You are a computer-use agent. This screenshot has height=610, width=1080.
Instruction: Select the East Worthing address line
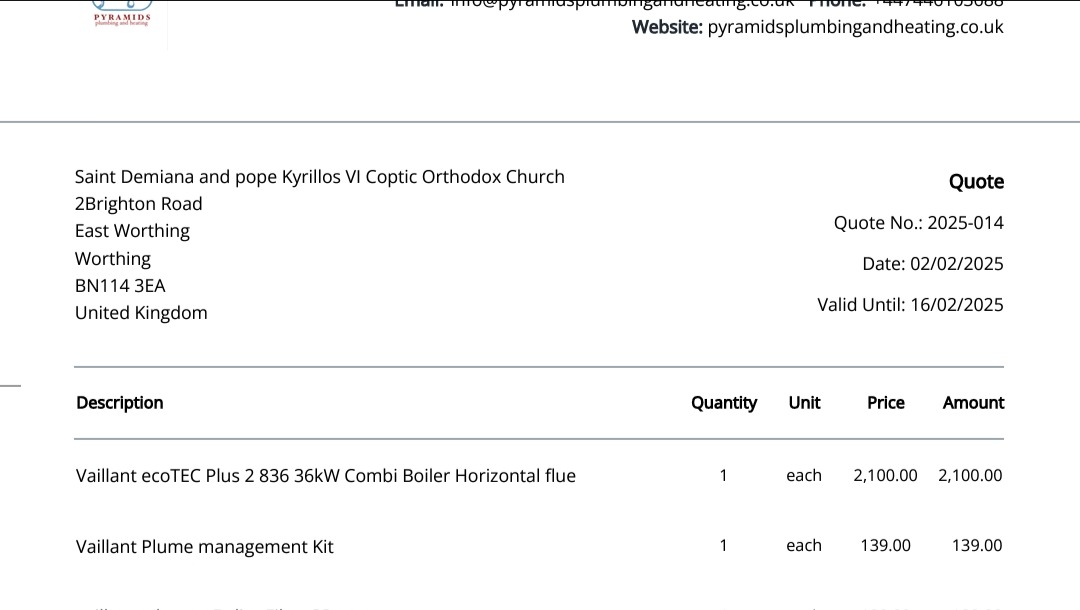tap(132, 231)
